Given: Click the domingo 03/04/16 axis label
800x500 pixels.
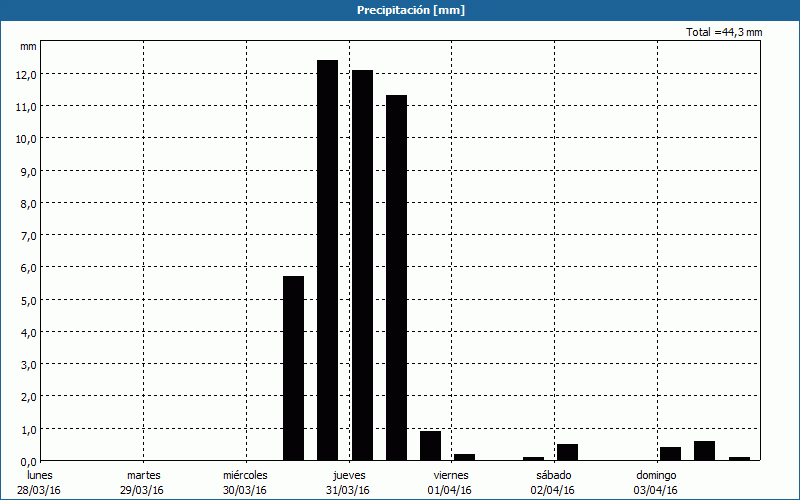Looking at the screenshot, I should tap(656, 482).
